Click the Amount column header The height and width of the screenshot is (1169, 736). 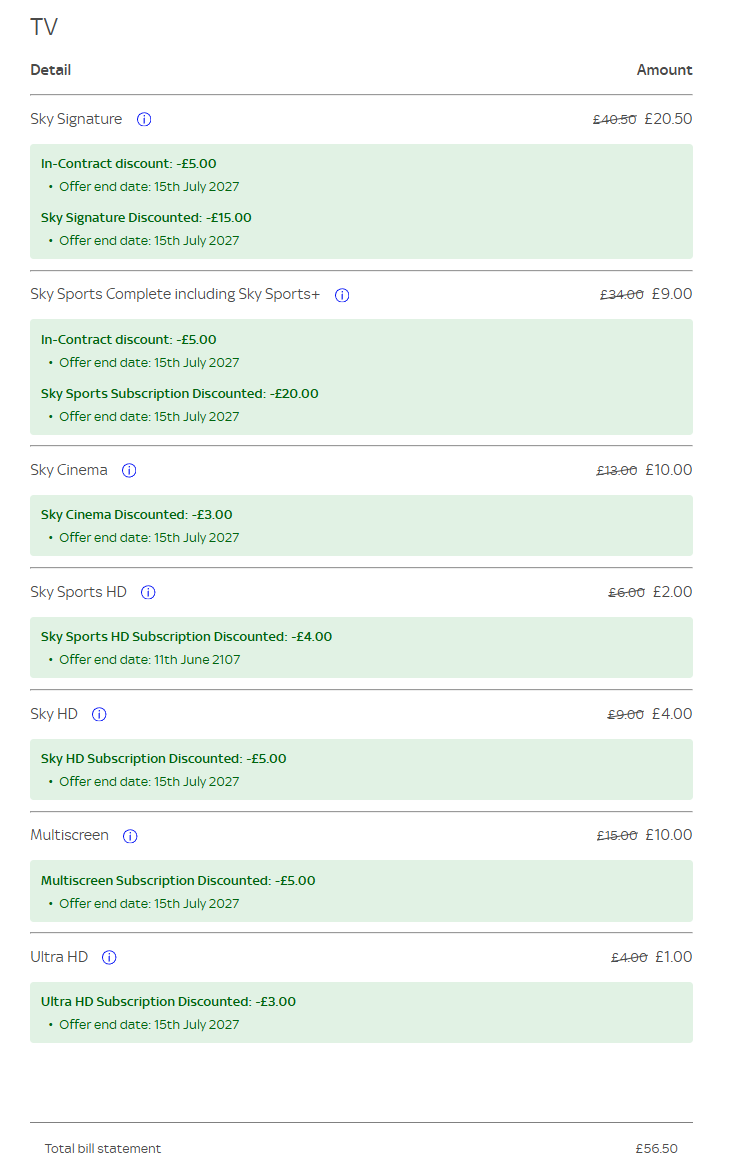[664, 70]
